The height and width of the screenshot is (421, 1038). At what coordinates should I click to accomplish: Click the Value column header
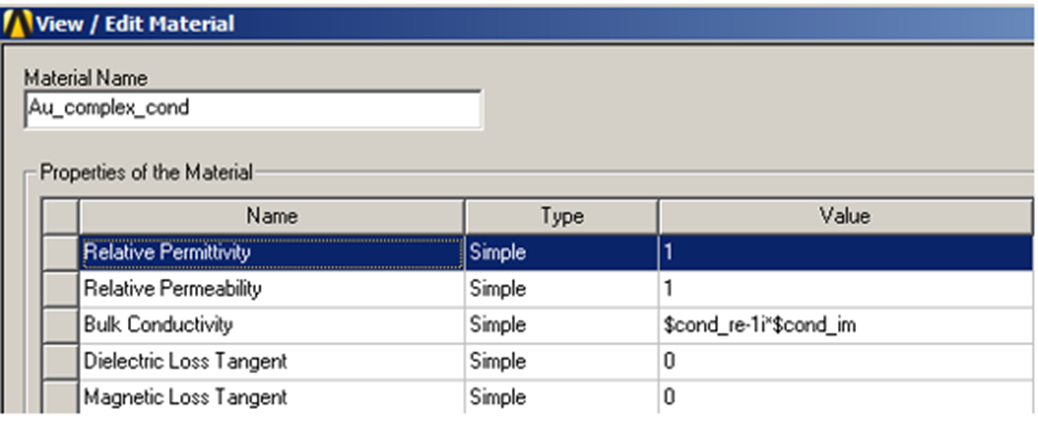click(x=845, y=216)
